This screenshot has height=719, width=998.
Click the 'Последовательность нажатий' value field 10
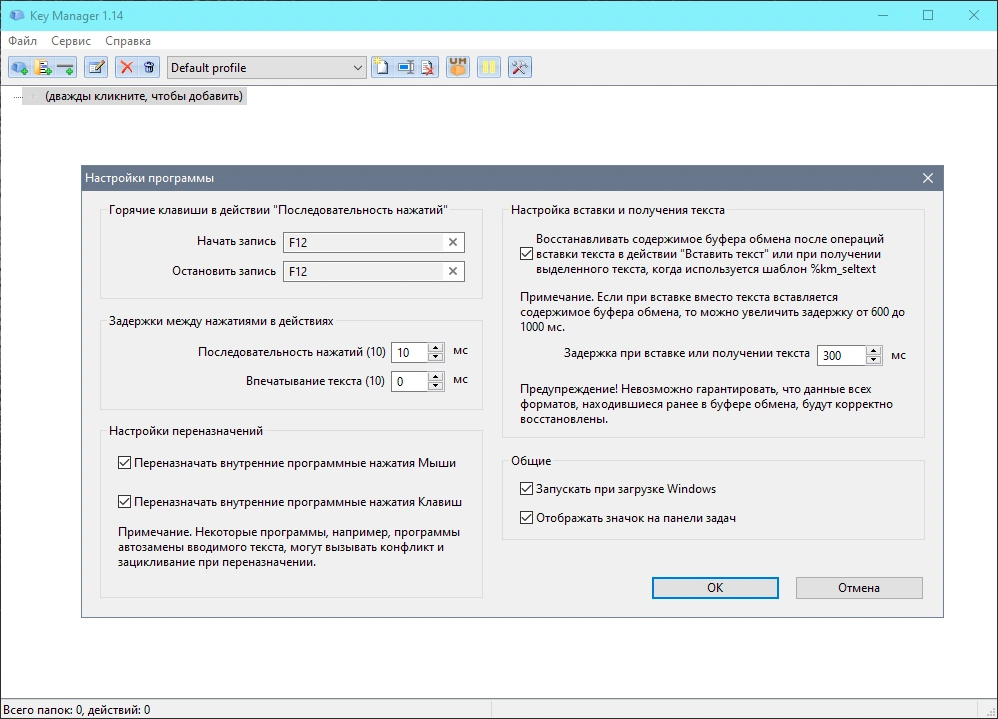pos(409,353)
